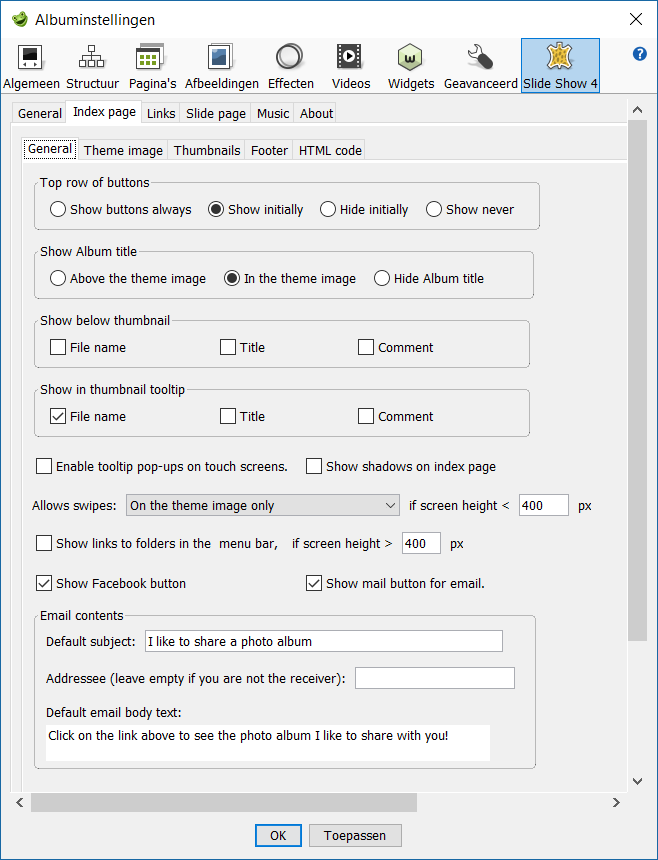Open the Widgets settings section

click(x=411, y=66)
